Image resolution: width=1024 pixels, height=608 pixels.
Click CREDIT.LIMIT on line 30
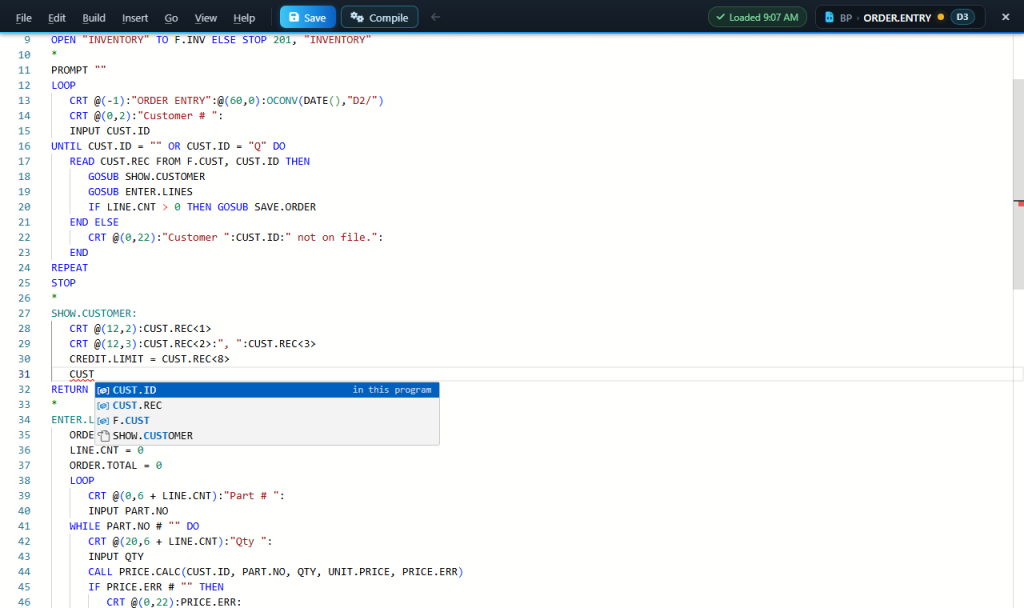(x=106, y=359)
